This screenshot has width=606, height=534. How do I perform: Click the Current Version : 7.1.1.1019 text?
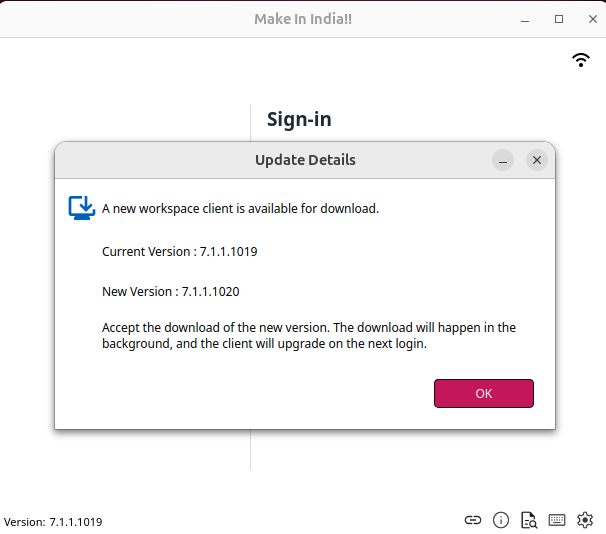pos(180,252)
